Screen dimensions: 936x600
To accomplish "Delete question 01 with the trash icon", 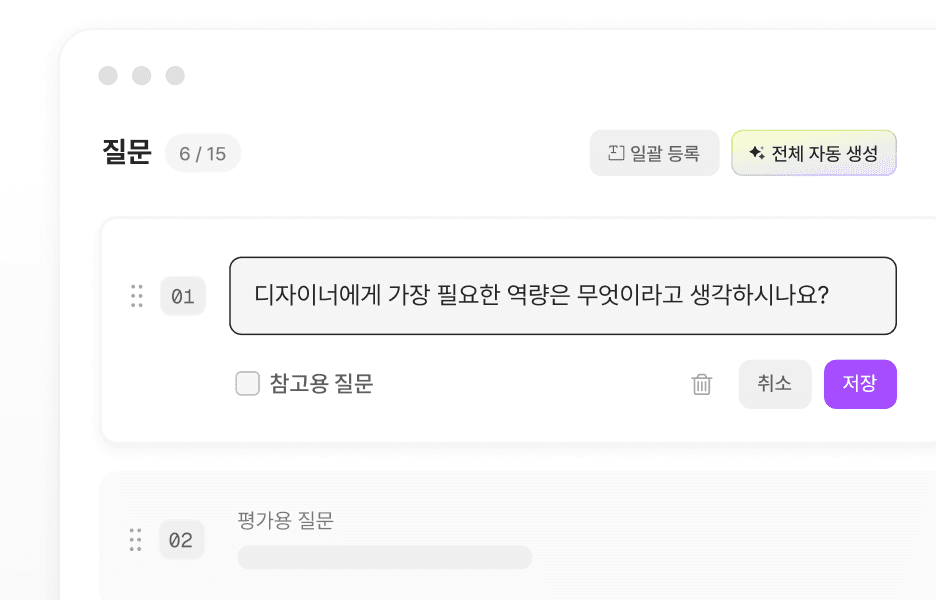I will click(701, 384).
